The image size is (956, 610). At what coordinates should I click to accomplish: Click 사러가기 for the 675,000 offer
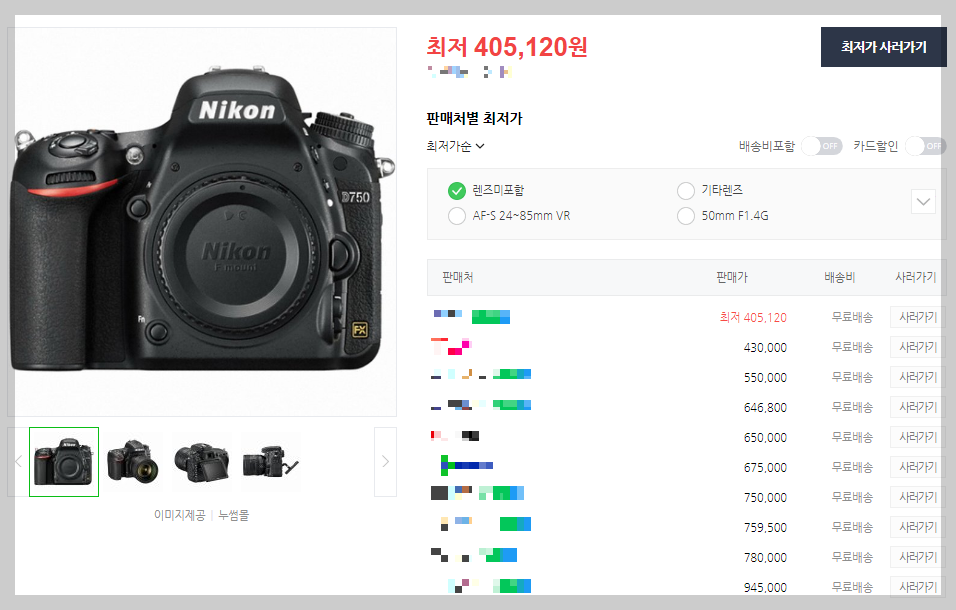pos(918,467)
